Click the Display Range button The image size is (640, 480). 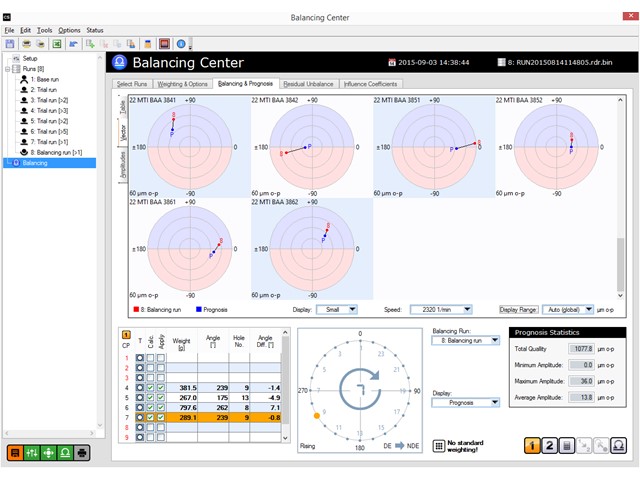[x=523, y=310]
